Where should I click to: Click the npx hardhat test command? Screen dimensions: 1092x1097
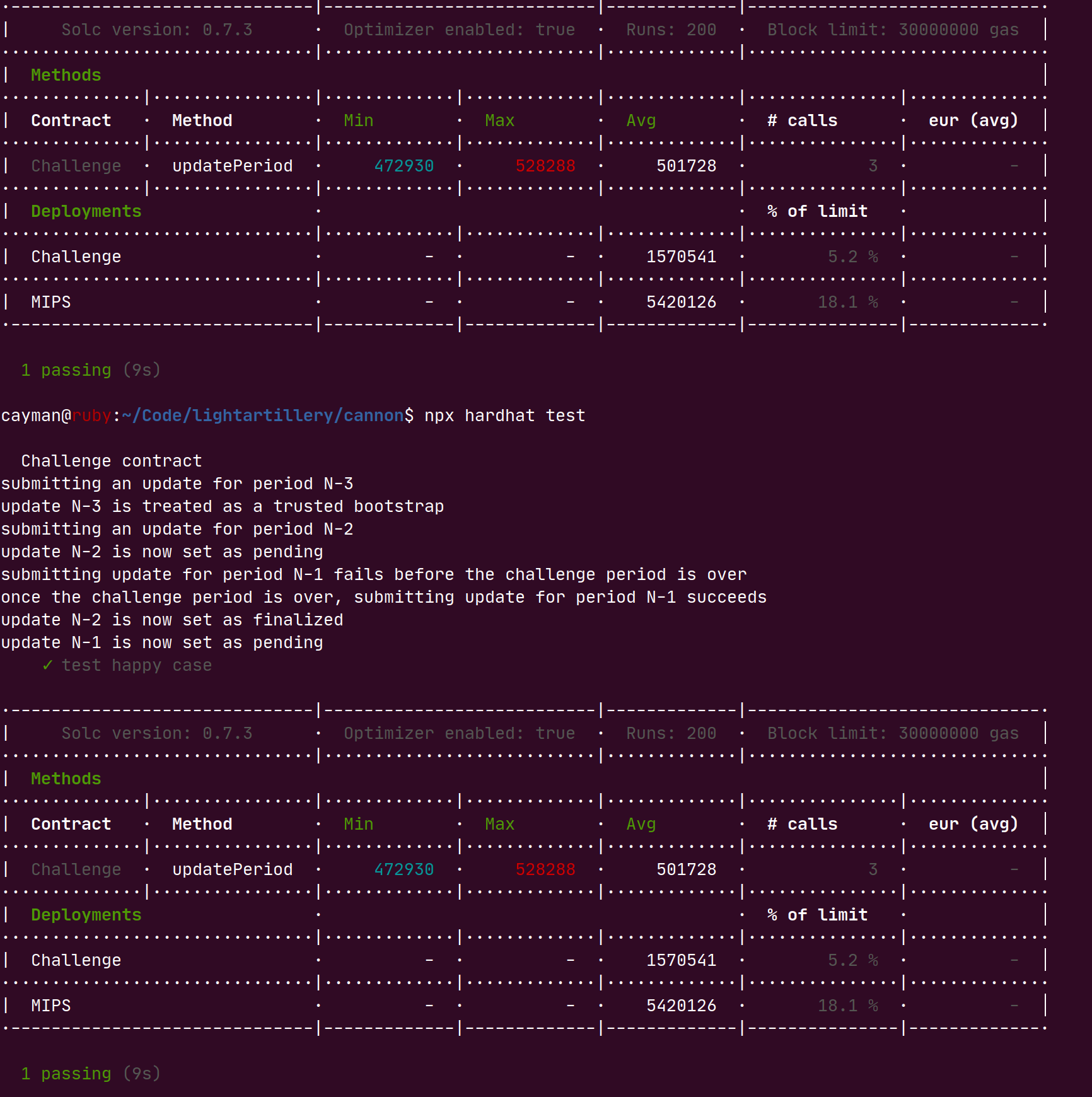click(504, 416)
